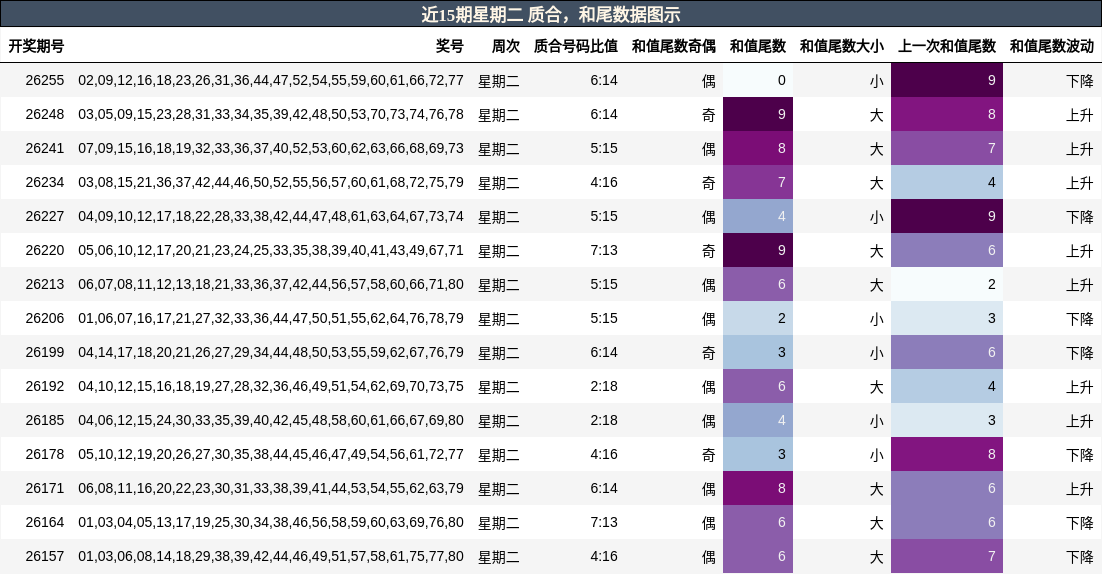Select 星期二 in row 26164

click(x=499, y=523)
